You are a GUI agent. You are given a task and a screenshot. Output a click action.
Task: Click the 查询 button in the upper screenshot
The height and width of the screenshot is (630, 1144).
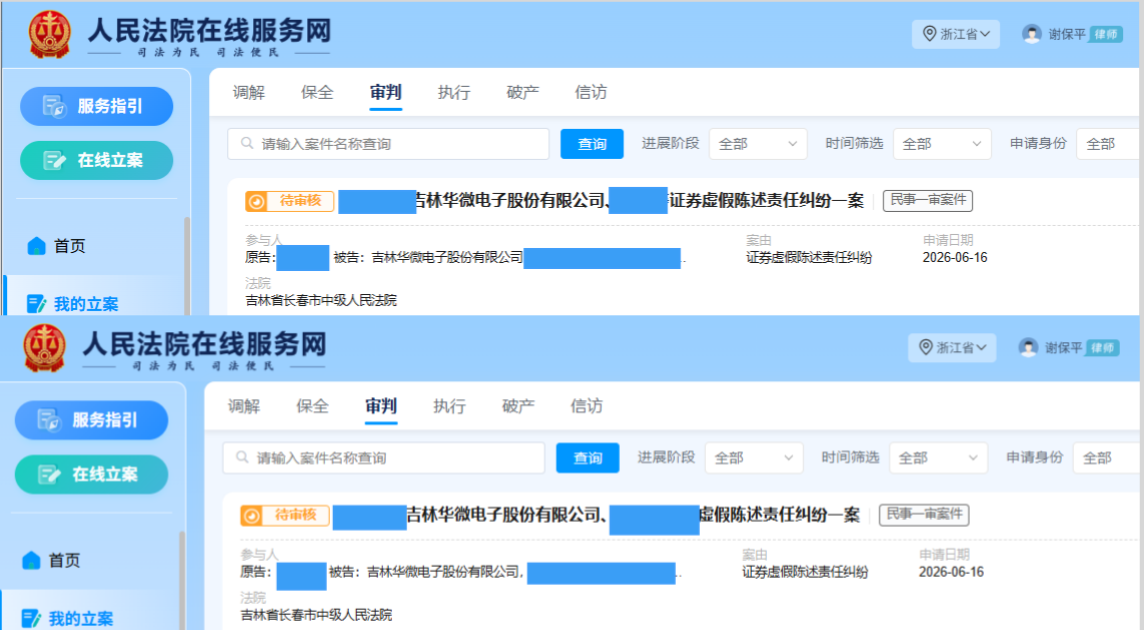click(x=592, y=144)
